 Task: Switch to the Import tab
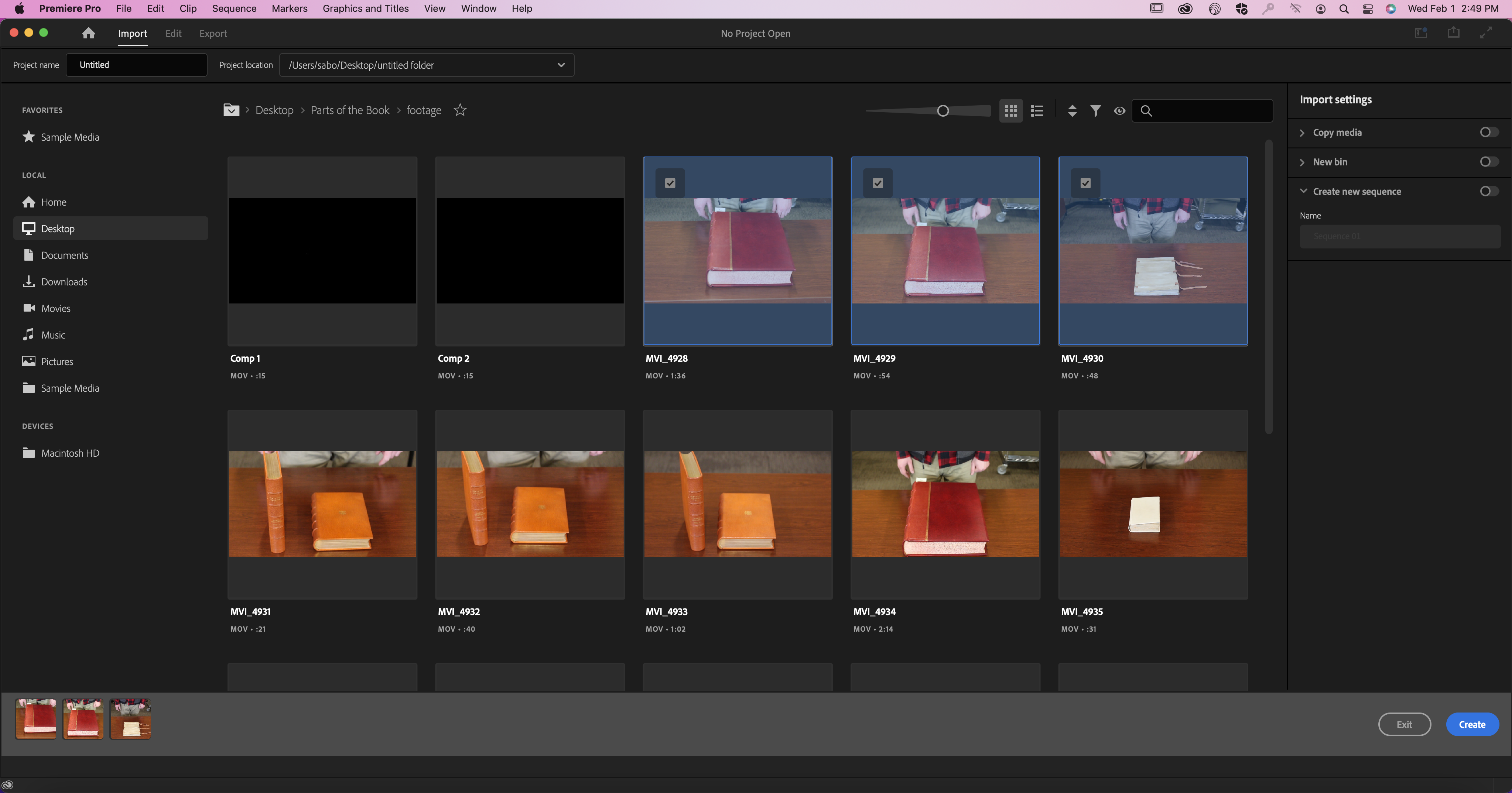coord(132,34)
